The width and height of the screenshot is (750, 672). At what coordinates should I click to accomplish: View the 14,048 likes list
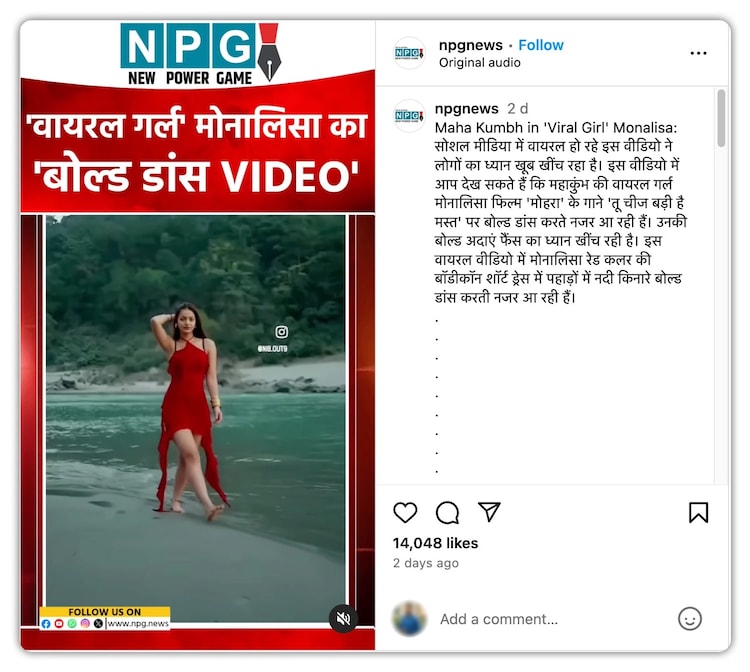[435, 543]
